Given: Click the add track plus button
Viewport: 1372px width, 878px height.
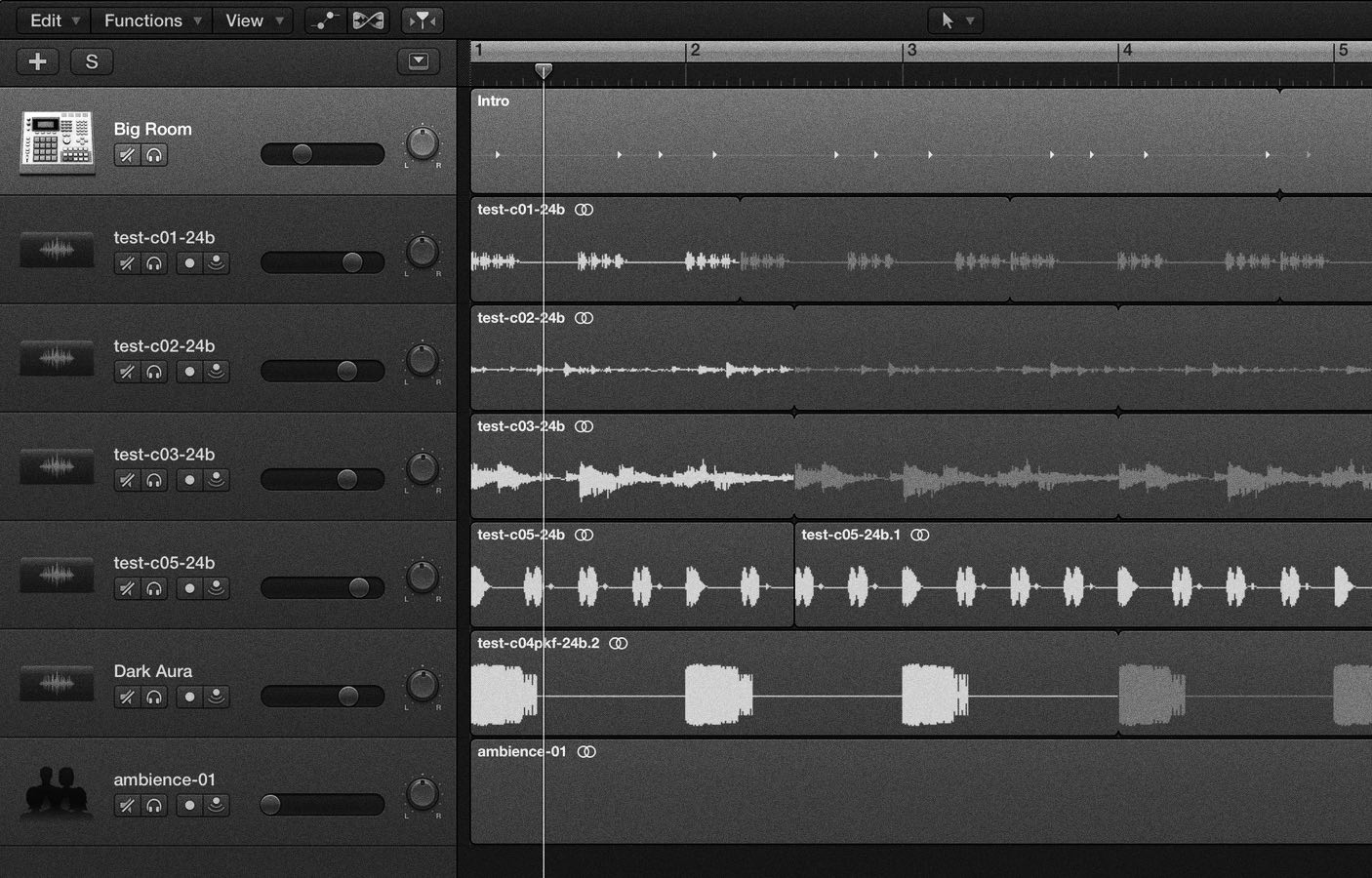Looking at the screenshot, I should click(x=38, y=61).
